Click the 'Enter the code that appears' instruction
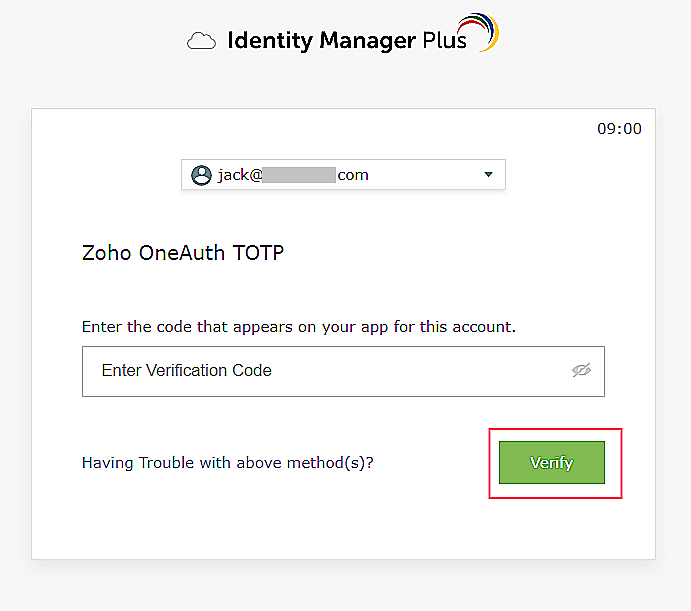Viewport: 691px width, 611px height. click(x=299, y=326)
